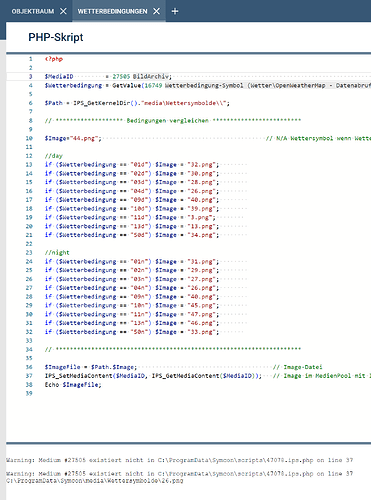
Task: Click the "03d" condition line
Action: tap(132, 182)
